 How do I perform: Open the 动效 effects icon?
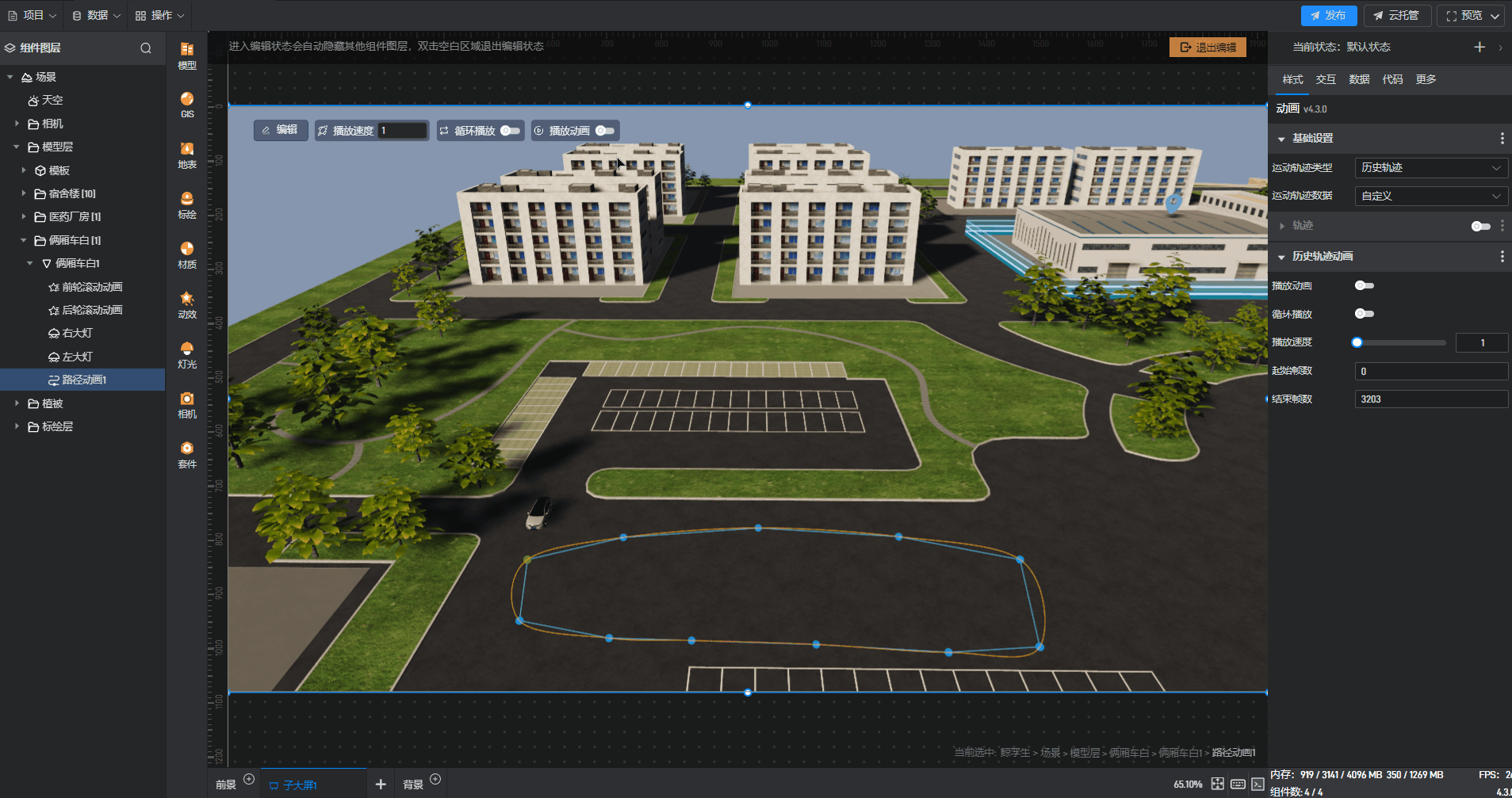(x=187, y=304)
